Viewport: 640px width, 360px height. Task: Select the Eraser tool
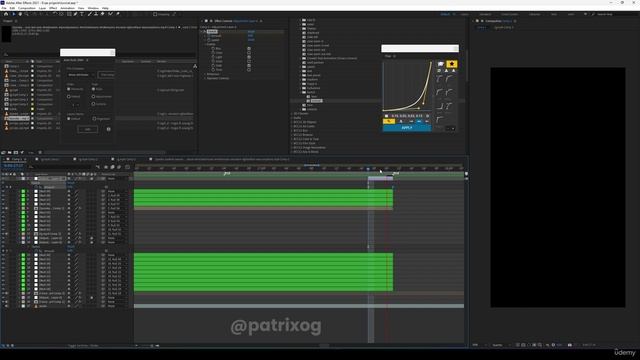tap(103, 14)
